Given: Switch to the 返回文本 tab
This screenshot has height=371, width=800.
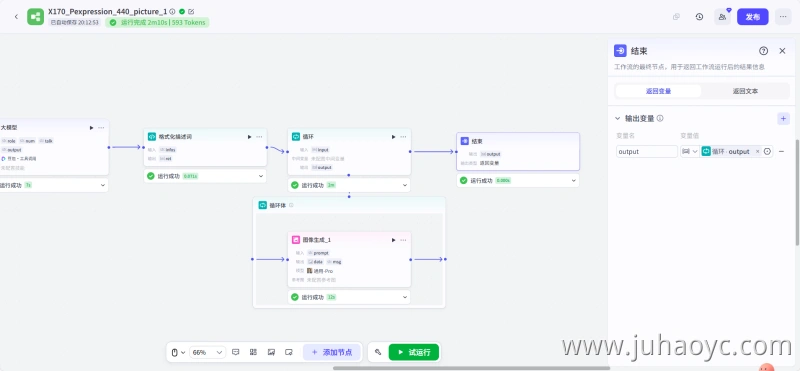Looking at the screenshot, I should tap(745, 91).
